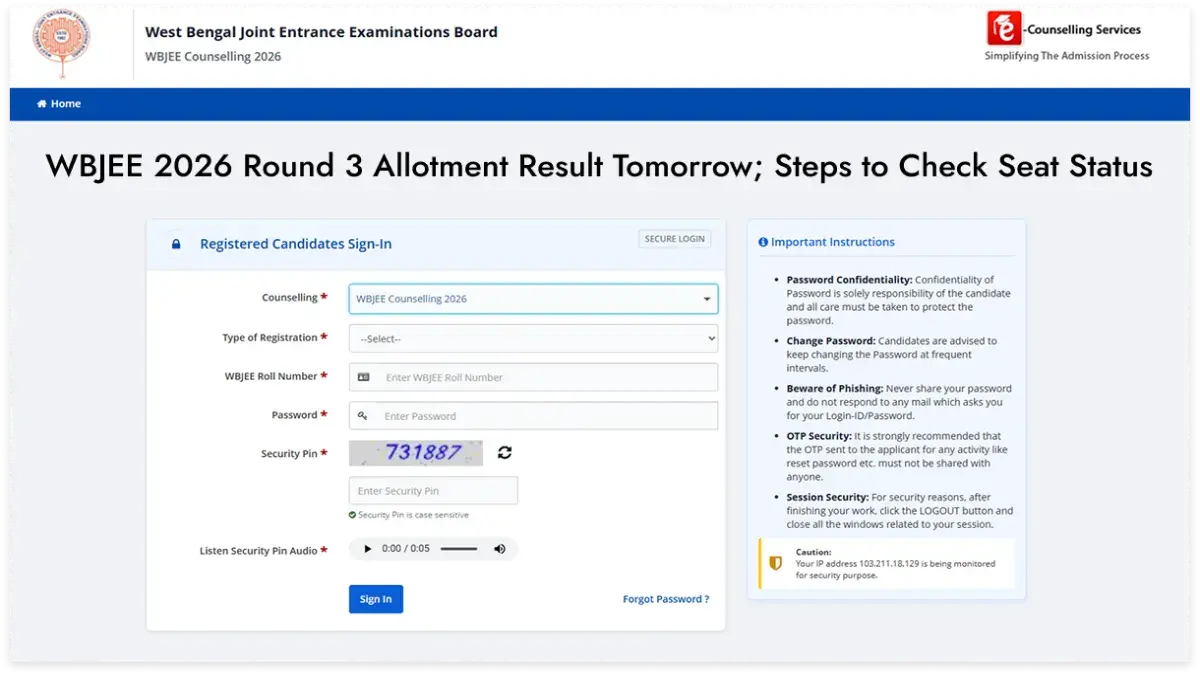Click the West Bengal Joint Entrance Examinations Board title
The width and height of the screenshot is (1200, 675).
(x=321, y=32)
